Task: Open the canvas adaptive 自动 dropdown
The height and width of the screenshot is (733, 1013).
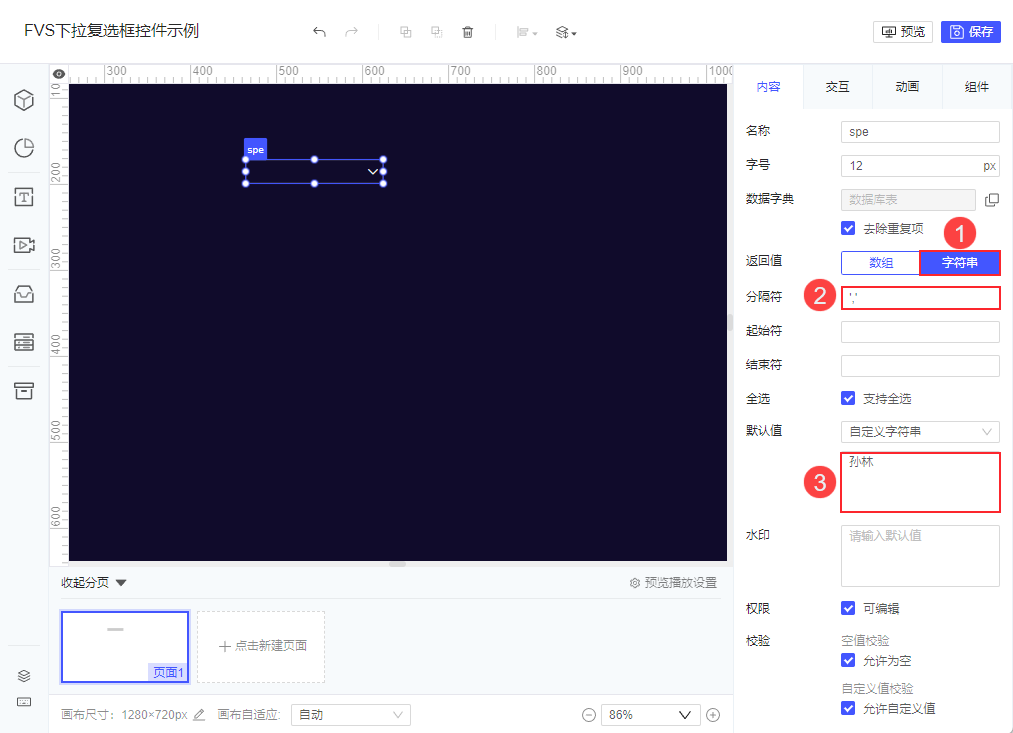Action: pos(351,715)
